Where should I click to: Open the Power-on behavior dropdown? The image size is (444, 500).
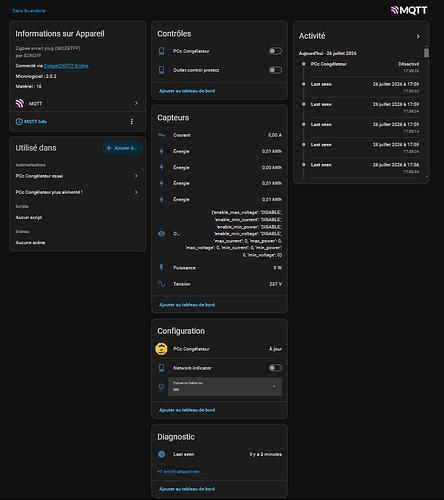pyautogui.click(x=225, y=387)
